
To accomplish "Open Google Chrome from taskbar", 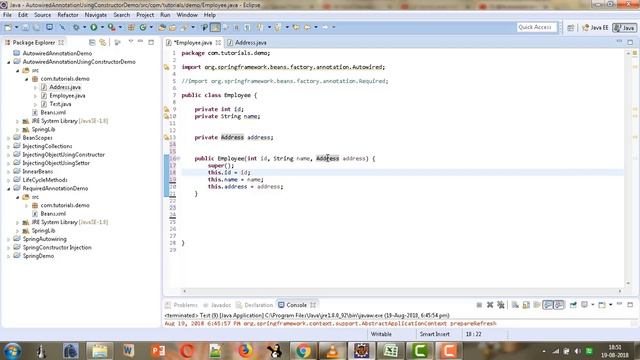I will [303, 351].
